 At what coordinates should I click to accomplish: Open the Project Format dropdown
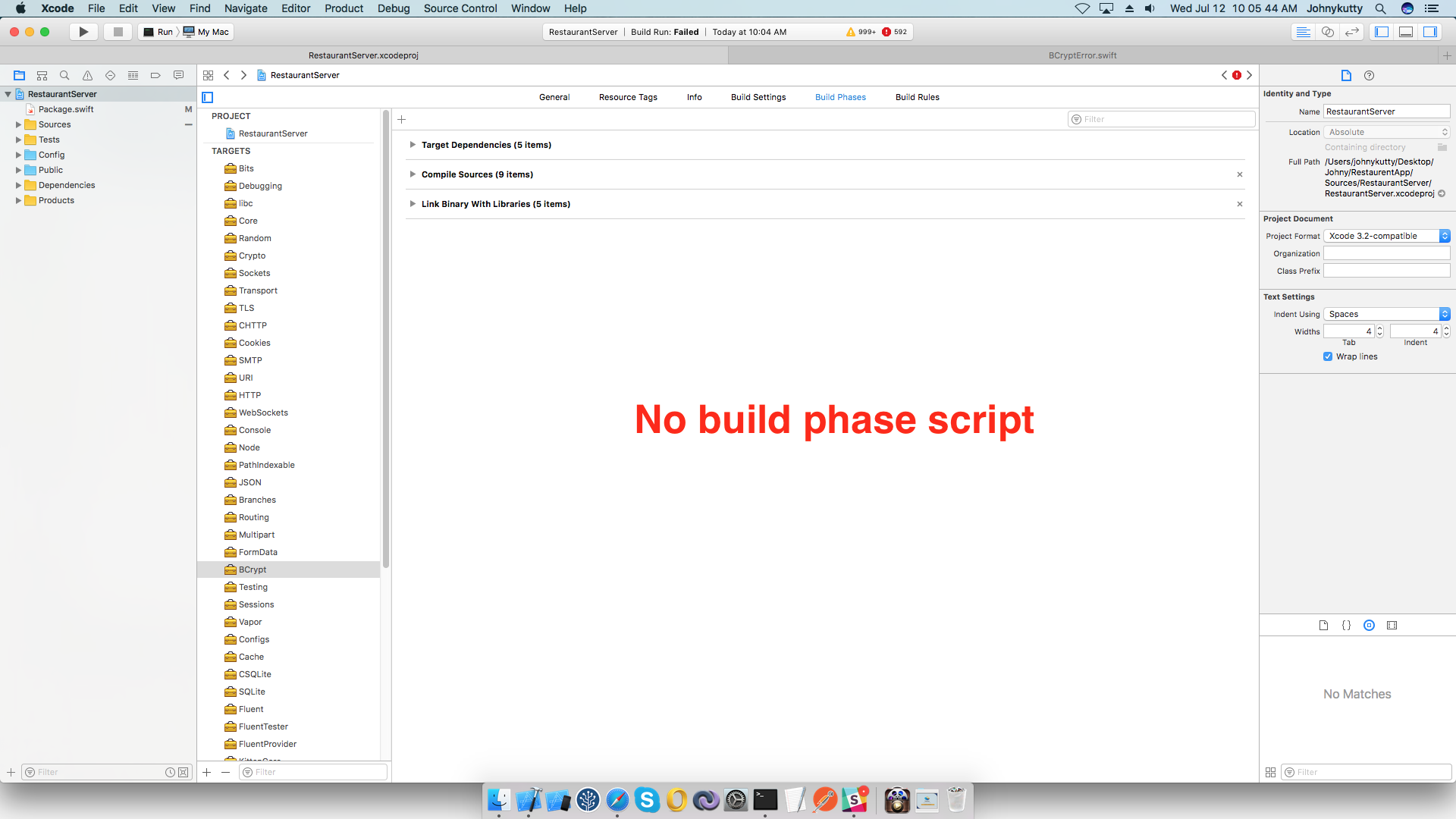pos(1386,236)
